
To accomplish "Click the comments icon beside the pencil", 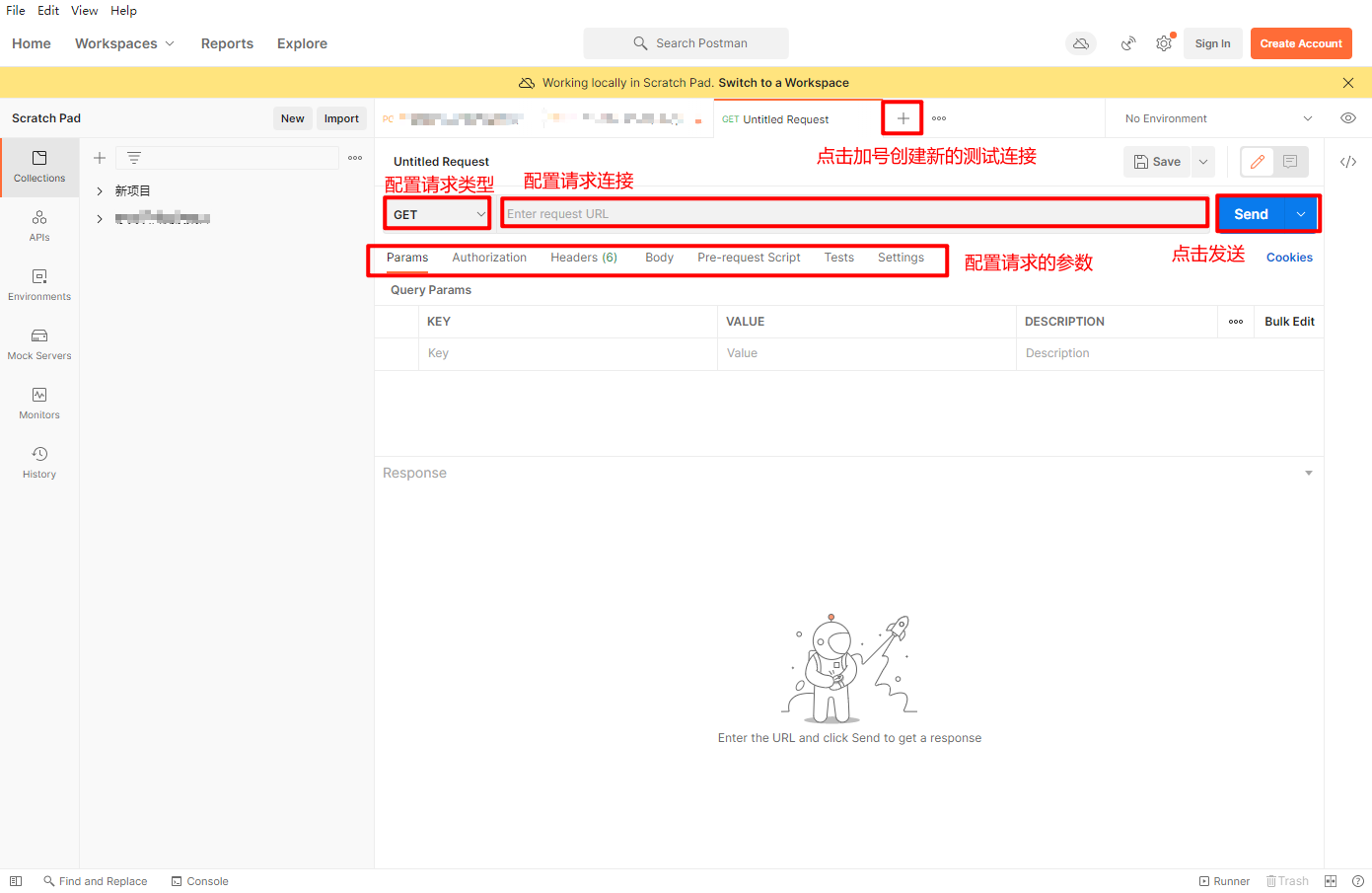I will click(x=1290, y=162).
